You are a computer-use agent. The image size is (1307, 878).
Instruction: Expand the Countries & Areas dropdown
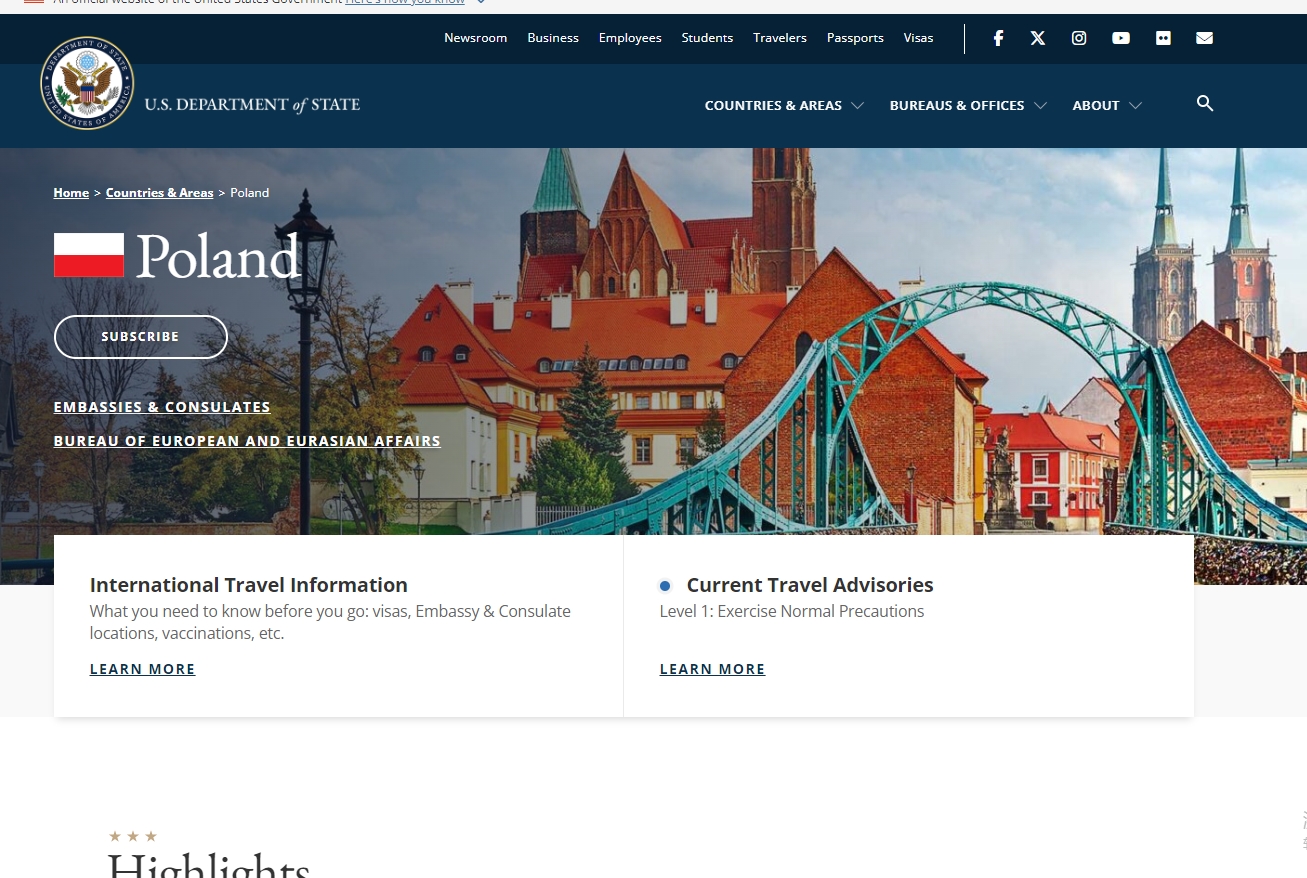(x=783, y=106)
